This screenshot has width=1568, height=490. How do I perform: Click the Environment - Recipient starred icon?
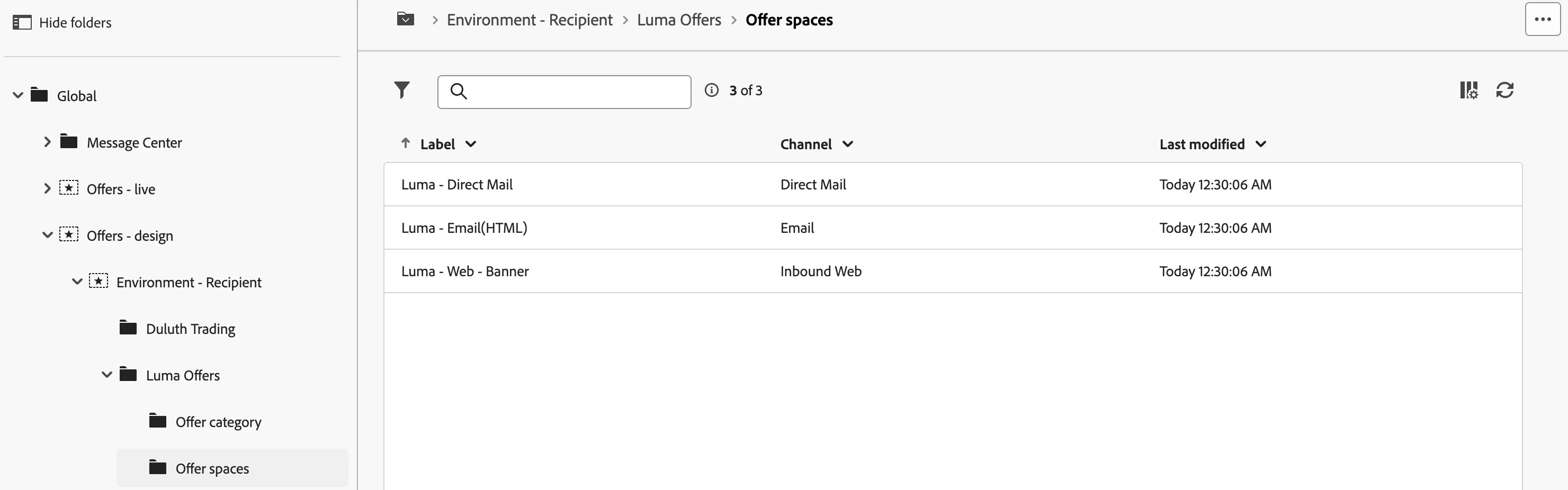(98, 281)
